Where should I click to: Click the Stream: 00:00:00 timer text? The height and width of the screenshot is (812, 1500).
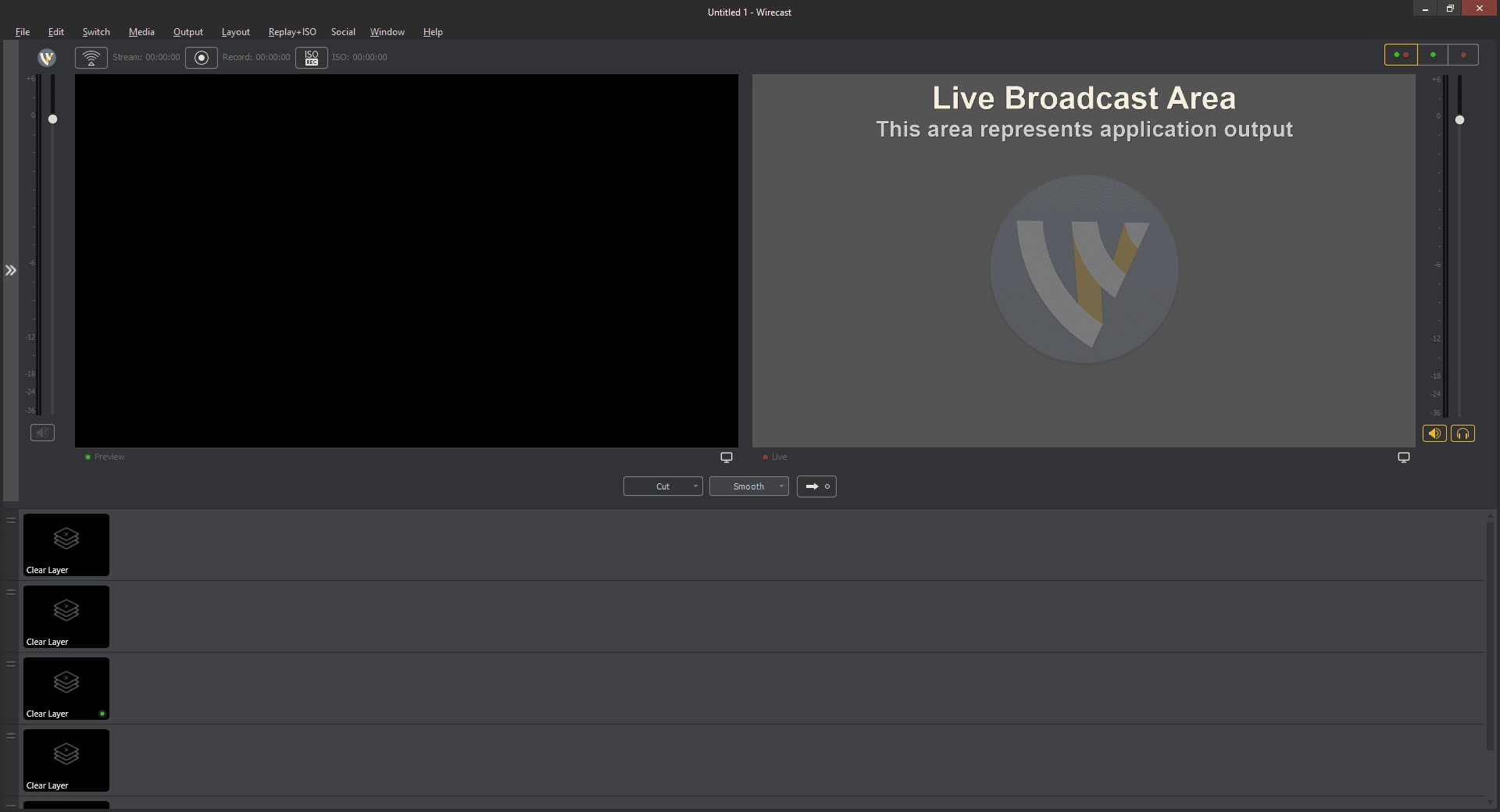146,57
